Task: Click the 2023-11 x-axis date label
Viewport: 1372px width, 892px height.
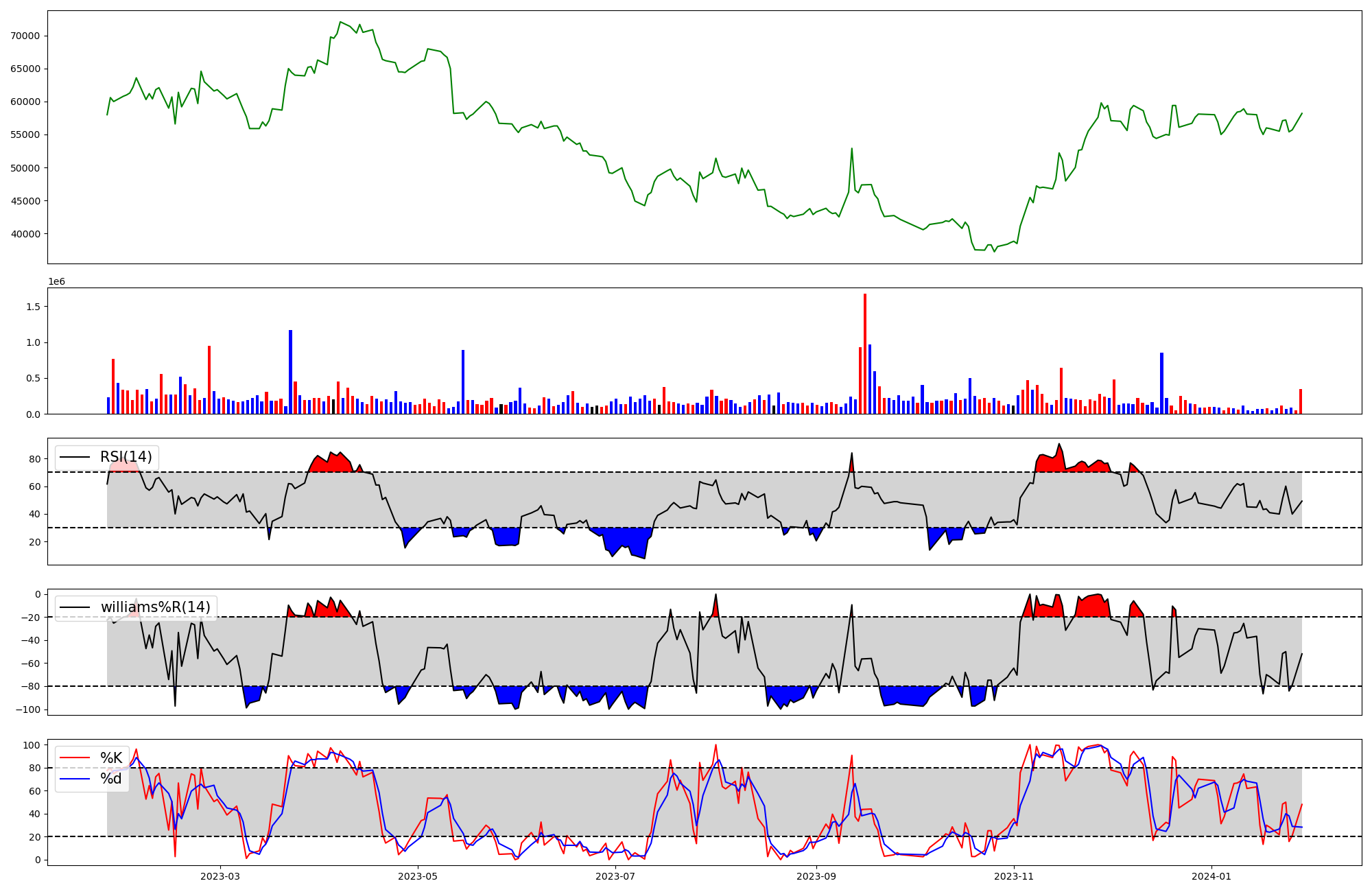Action: click(1014, 876)
